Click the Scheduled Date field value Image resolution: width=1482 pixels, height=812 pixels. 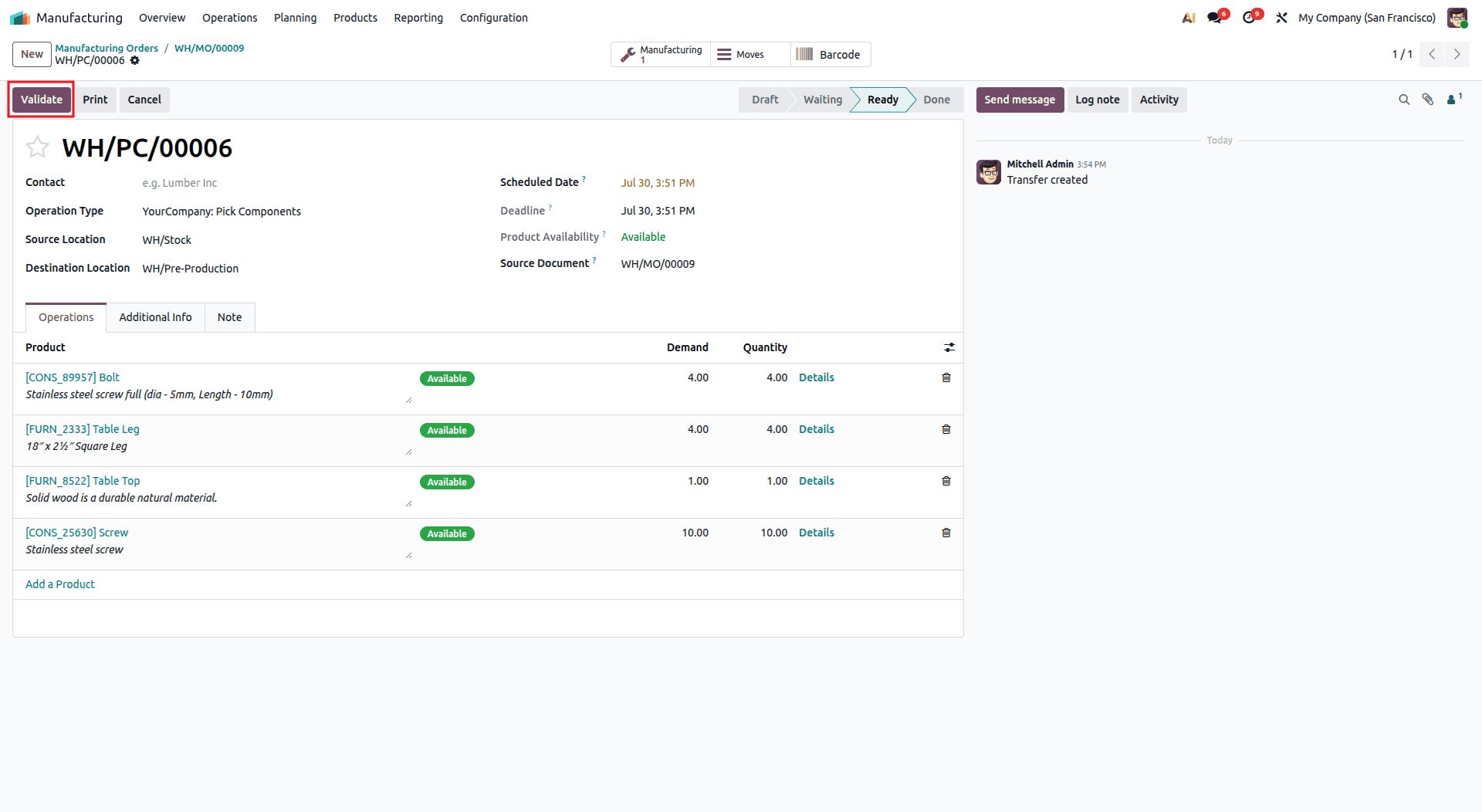tap(658, 183)
